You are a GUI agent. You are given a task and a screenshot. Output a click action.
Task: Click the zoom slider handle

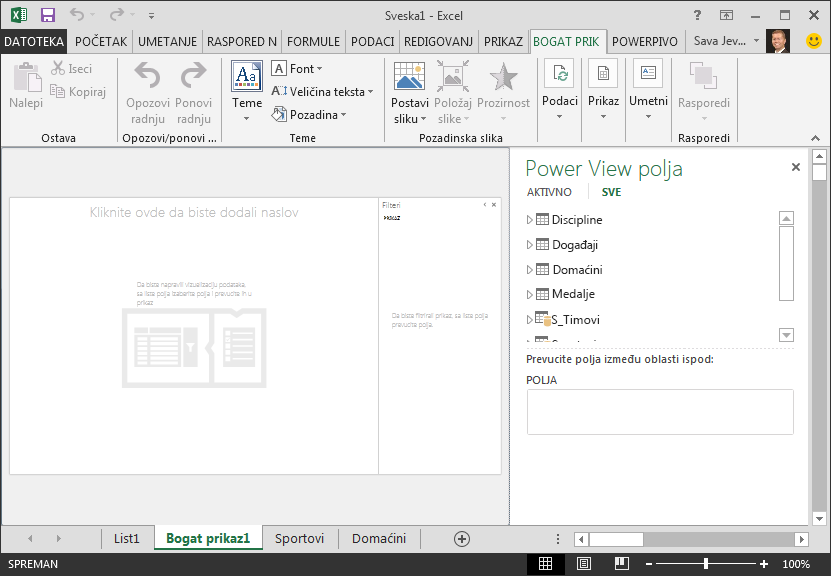tap(706, 564)
